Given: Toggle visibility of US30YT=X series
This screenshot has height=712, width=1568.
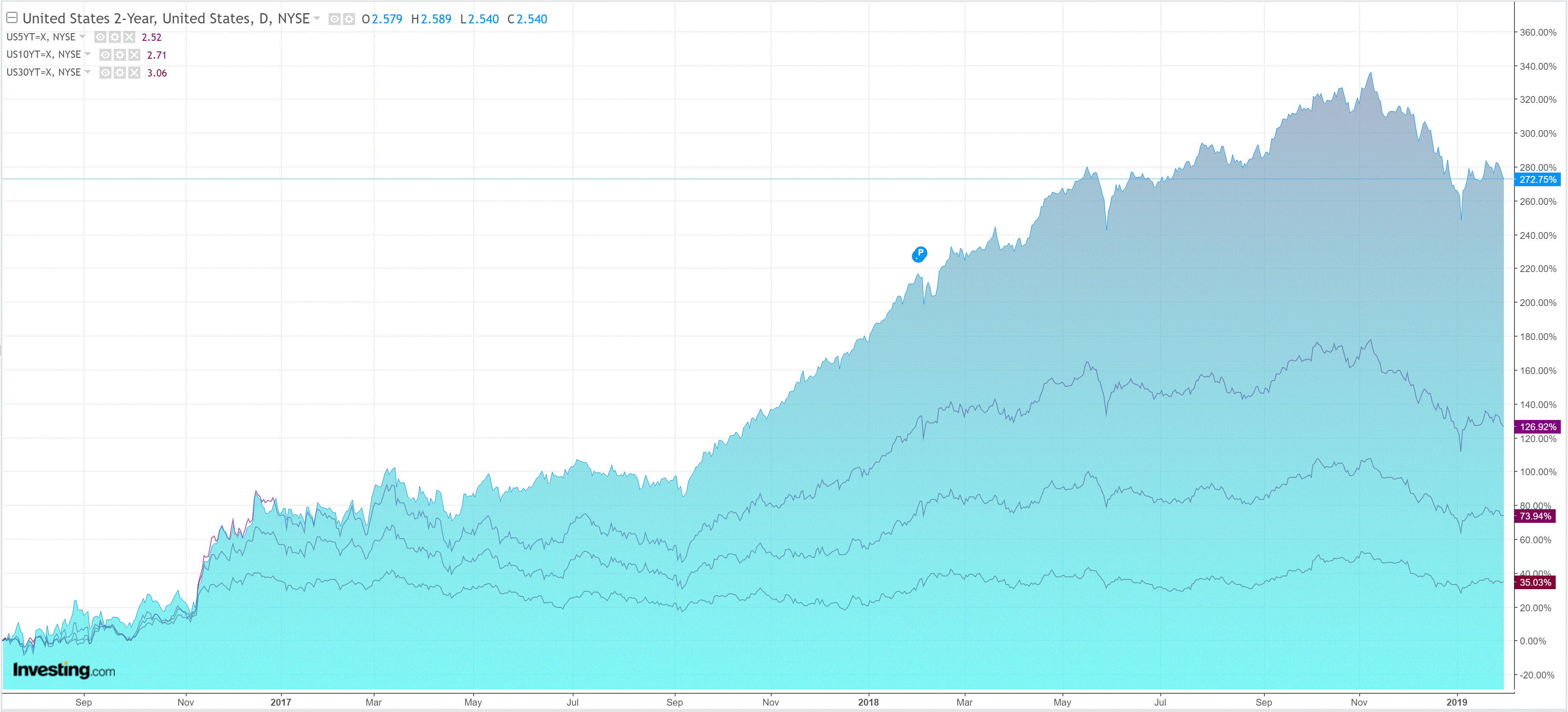Looking at the screenshot, I should 105,73.
